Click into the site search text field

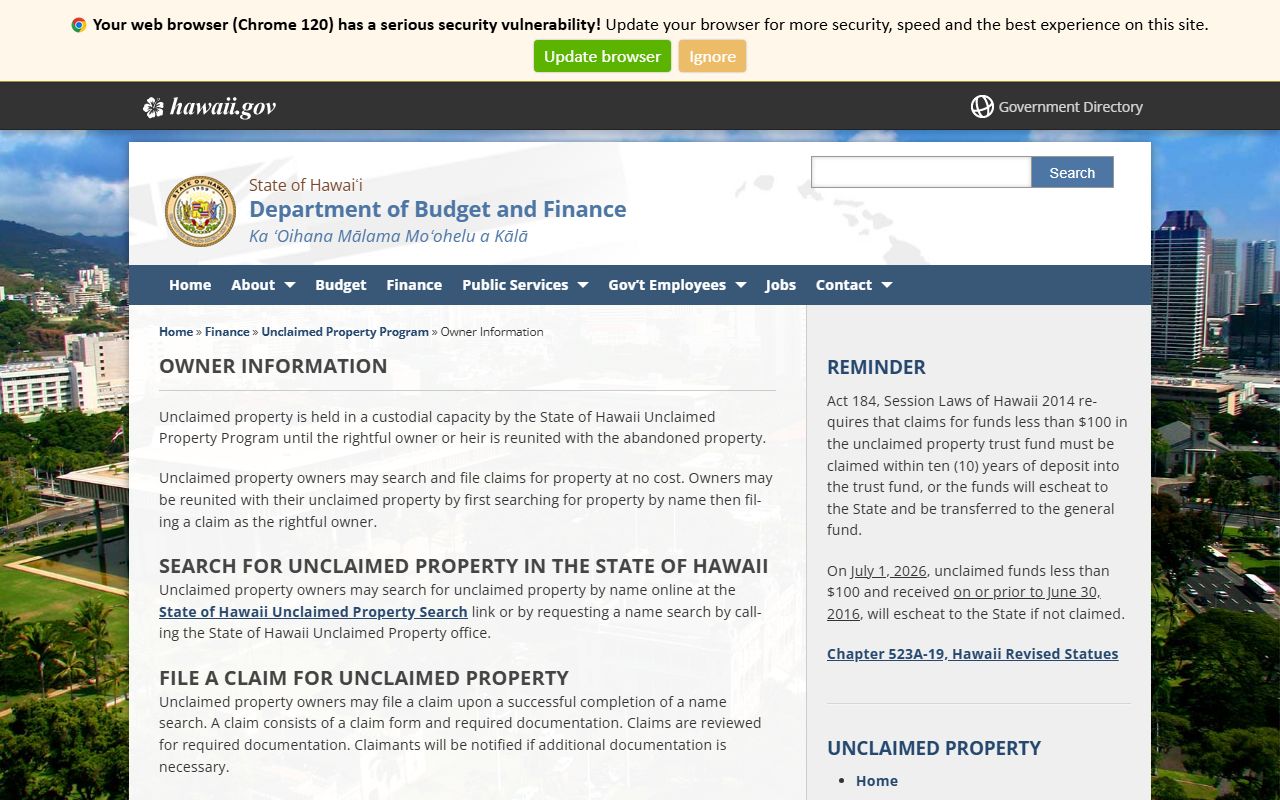[920, 173]
